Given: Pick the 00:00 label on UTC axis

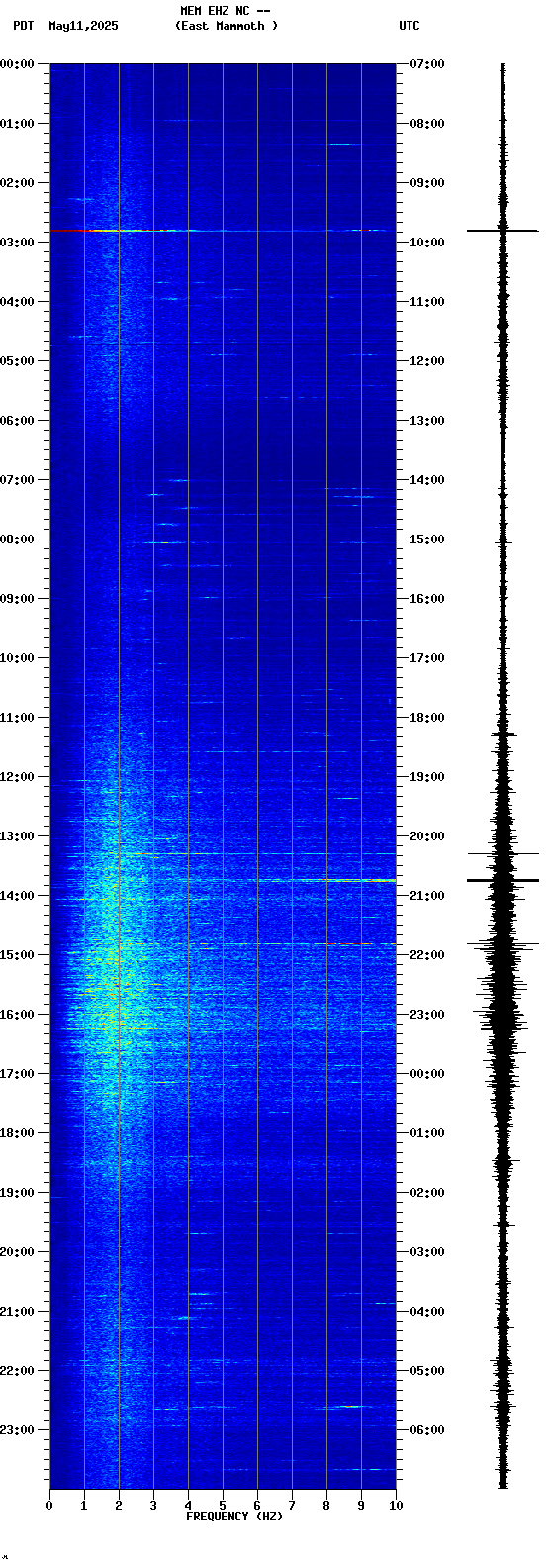Looking at the screenshot, I should click(427, 1074).
